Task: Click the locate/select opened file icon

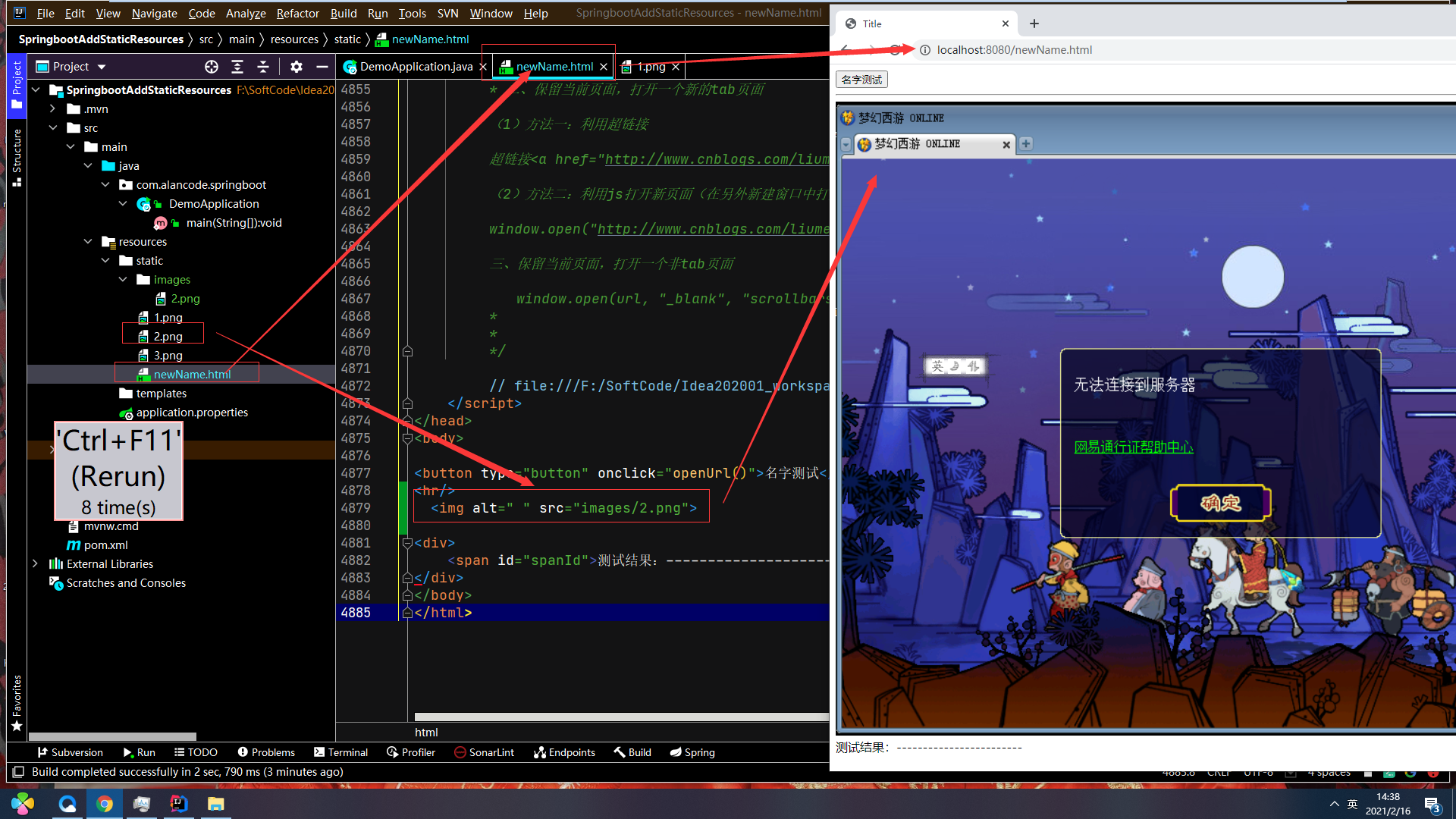Action: pos(212,67)
